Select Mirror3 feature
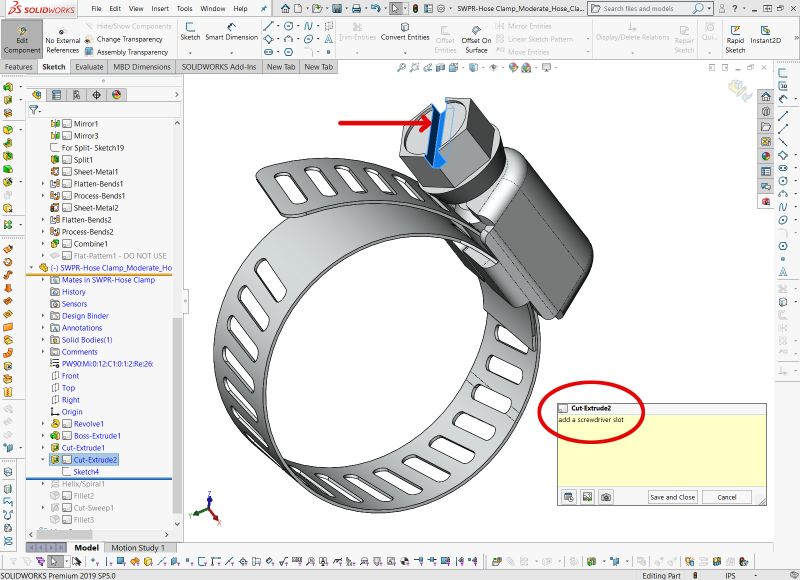Screen dimensions: 800x580 (x=86, y=136)
